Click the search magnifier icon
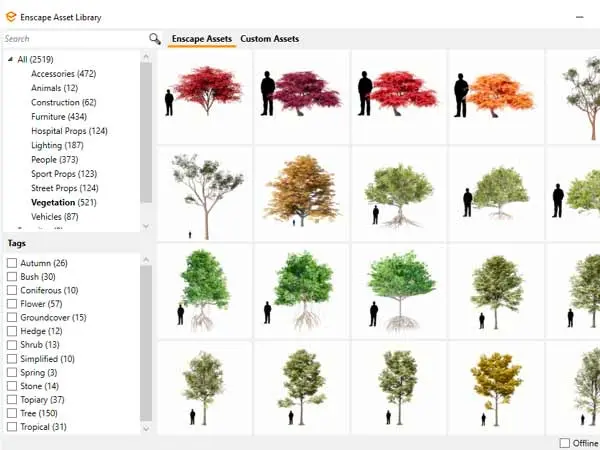 (x=155, y=39)
